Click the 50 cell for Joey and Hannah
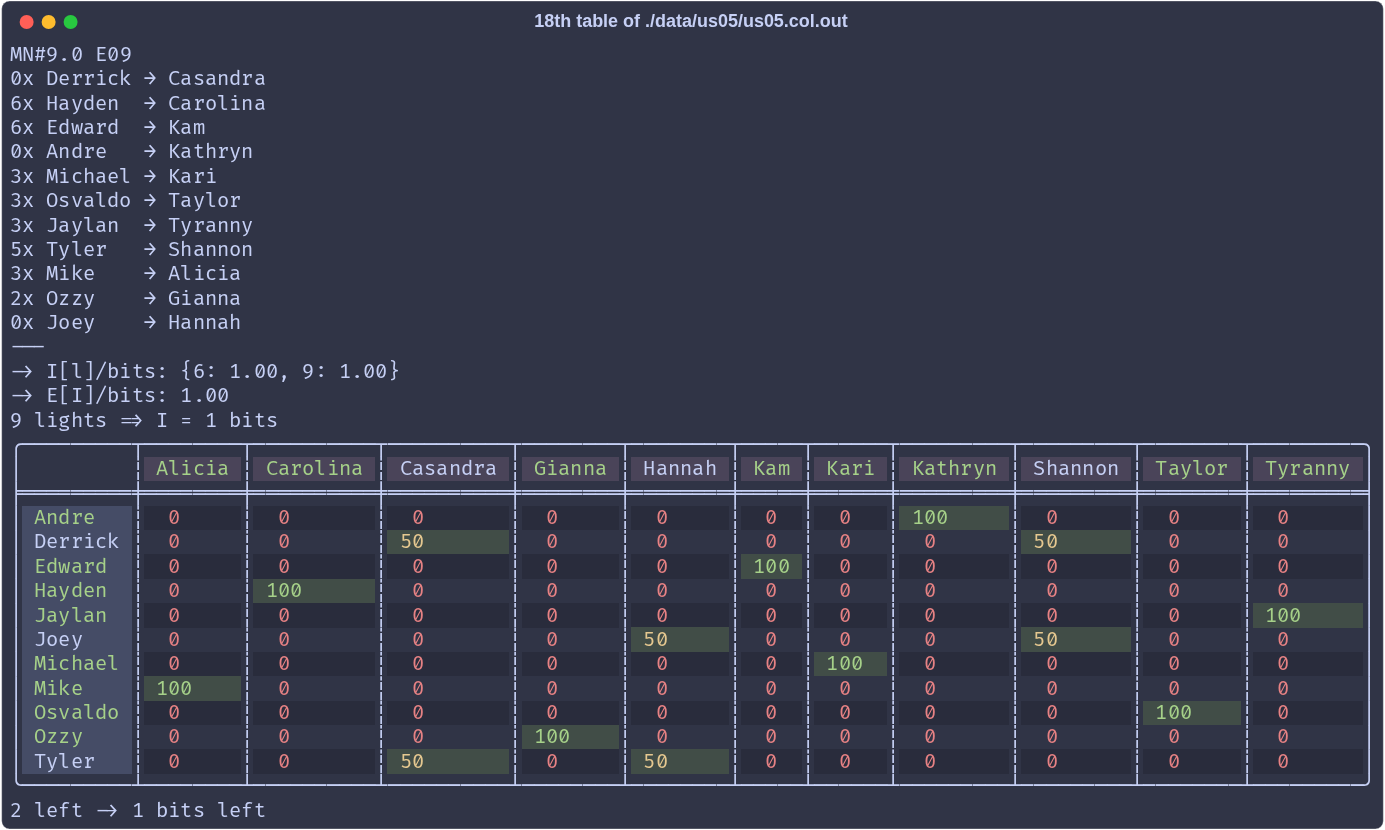1385x830 pixels. pos(680,639)
